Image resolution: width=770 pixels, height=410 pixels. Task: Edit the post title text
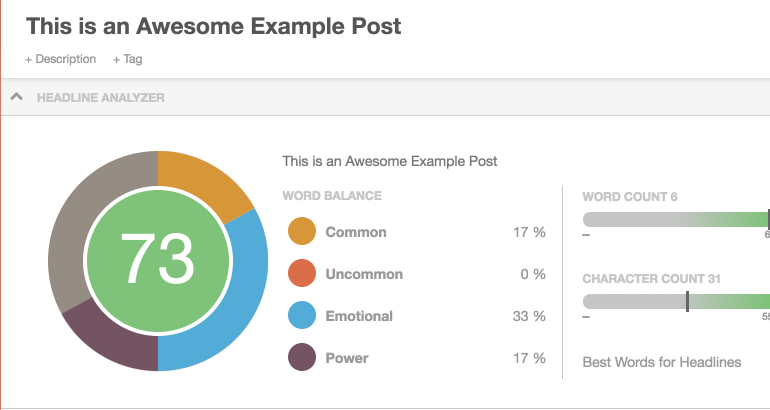pos(214,26)
